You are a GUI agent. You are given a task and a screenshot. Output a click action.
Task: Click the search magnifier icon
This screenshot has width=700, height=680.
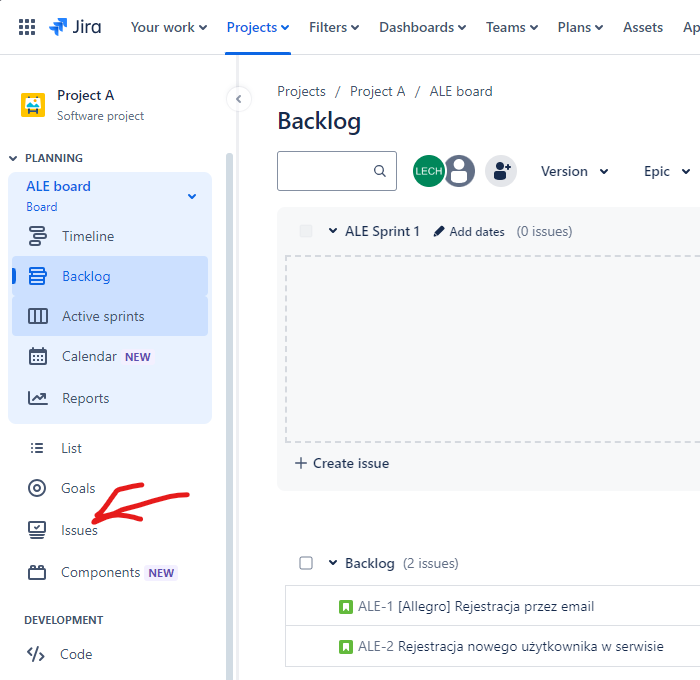click(379, 171)
